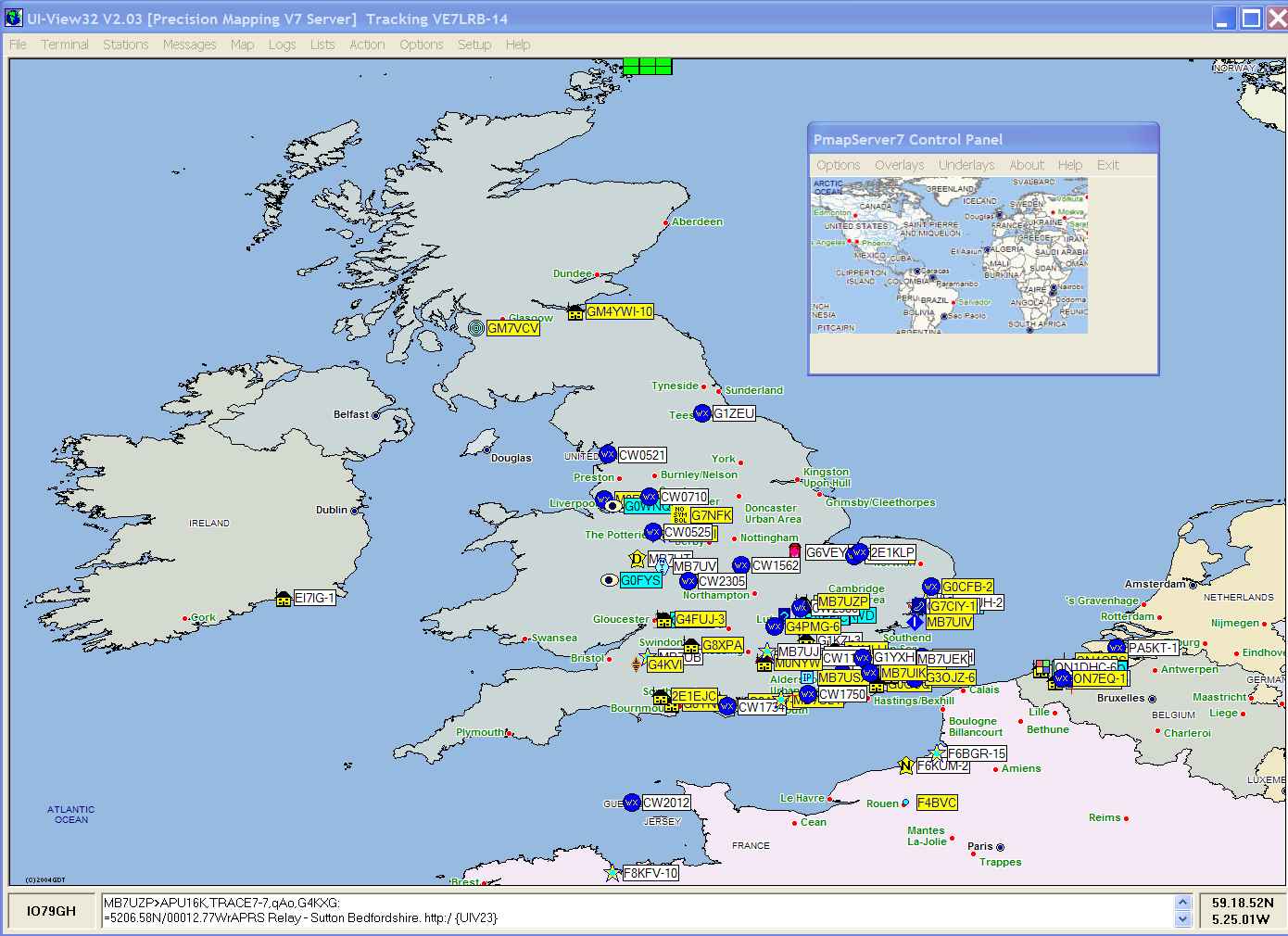Select the MB7UV station label

[694, 566]
